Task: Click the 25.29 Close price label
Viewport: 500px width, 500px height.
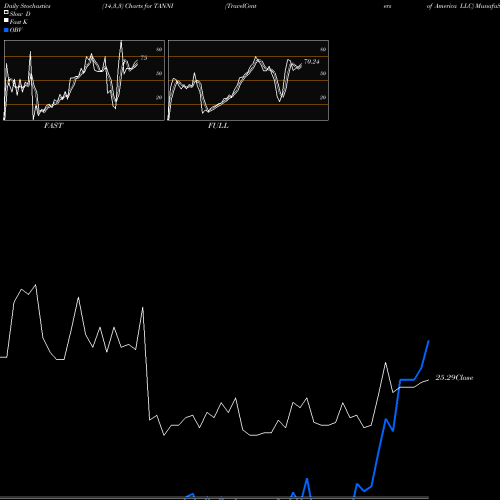Action: (x=454, y=377)
